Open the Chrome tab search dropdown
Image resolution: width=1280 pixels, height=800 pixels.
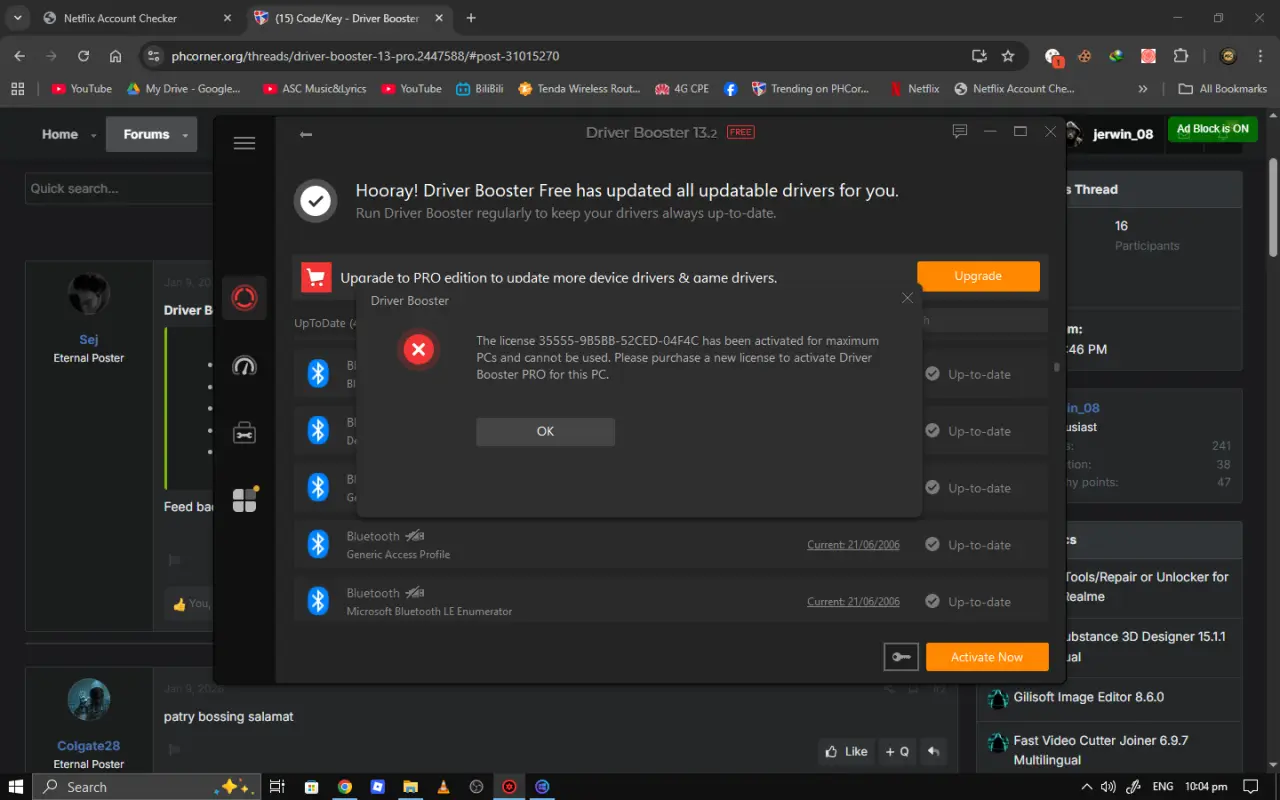click(18, 18)
